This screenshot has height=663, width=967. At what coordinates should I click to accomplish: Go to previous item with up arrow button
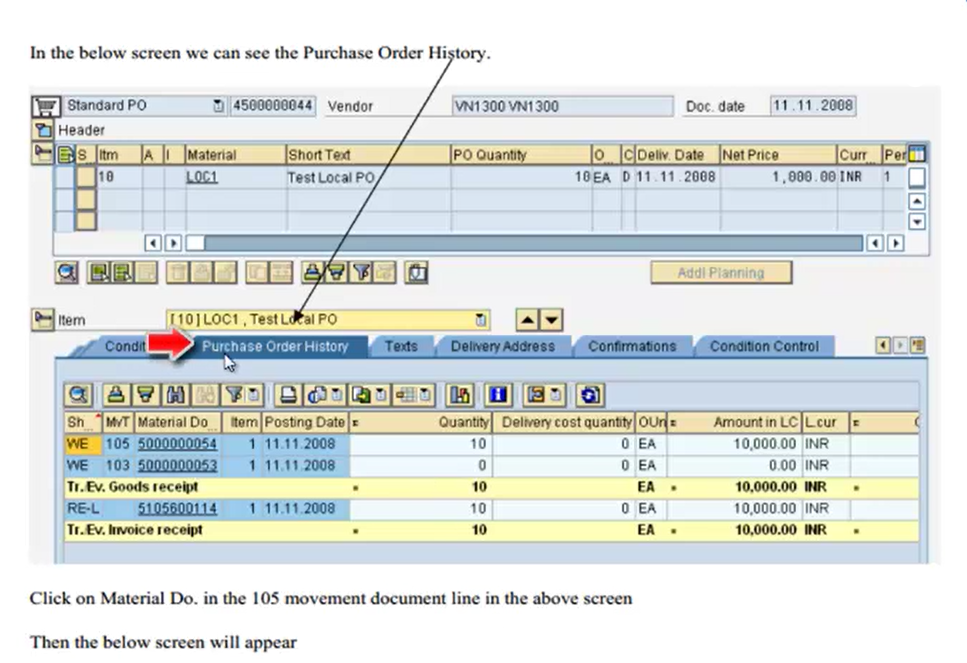click(x=527, y=319)
